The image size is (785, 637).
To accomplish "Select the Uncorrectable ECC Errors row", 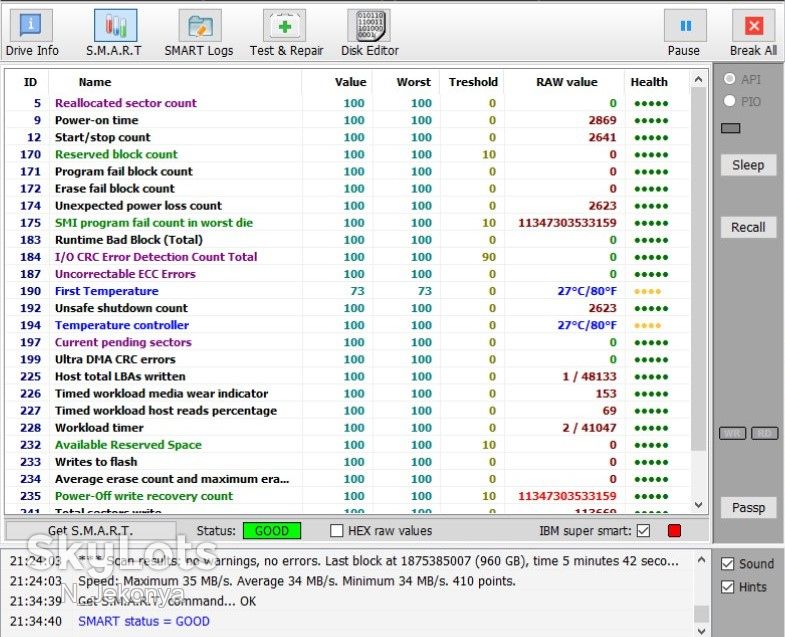I will [x=348, y=274].
